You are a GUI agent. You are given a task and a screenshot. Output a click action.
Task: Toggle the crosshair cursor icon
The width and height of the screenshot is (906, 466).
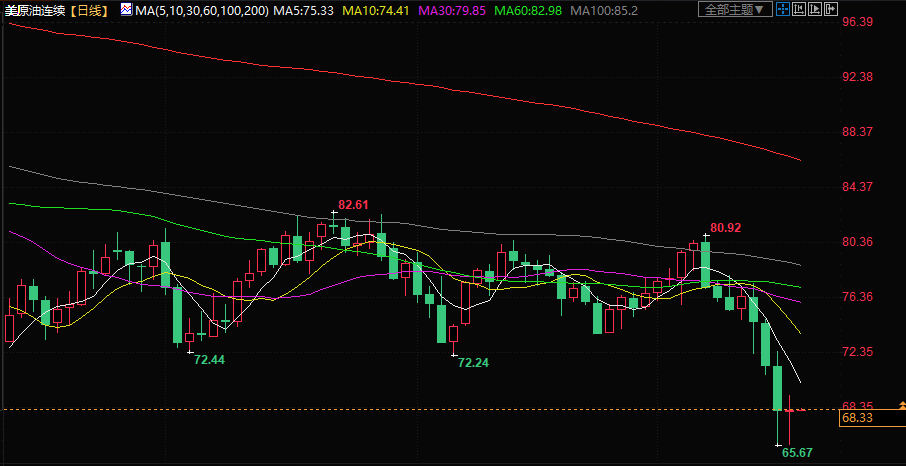tap(784, 9)
